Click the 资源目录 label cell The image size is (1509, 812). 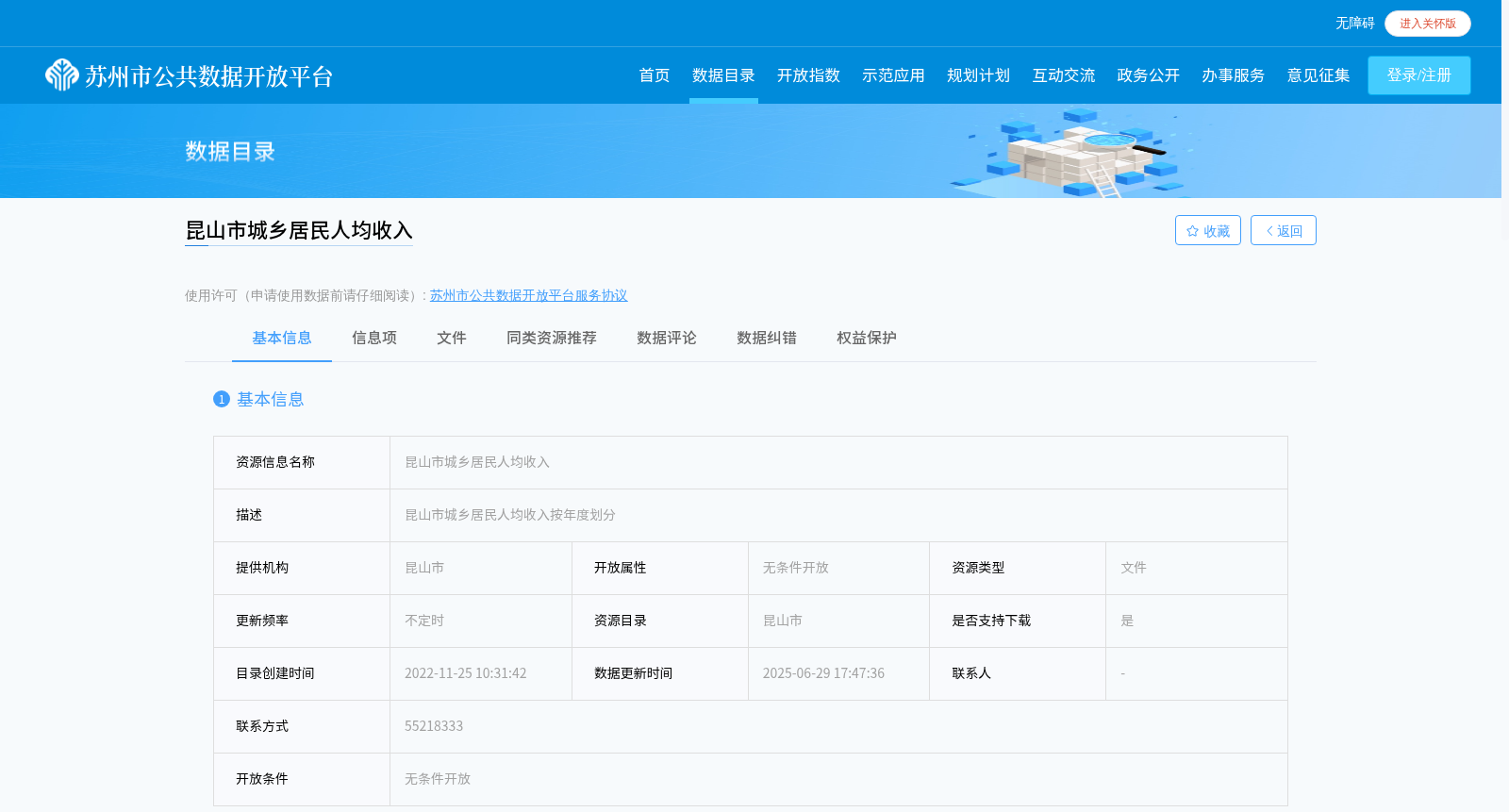660,621
